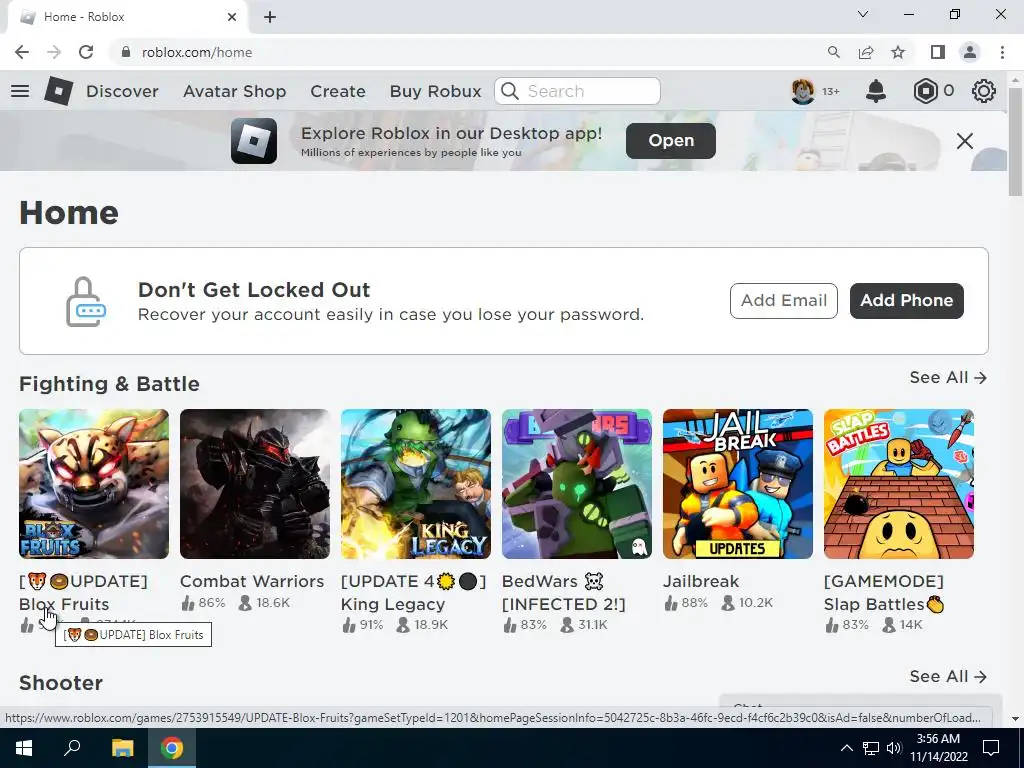Open the tab search chevron
This screenshot has height=768, width=1024.
click(863, 14)
